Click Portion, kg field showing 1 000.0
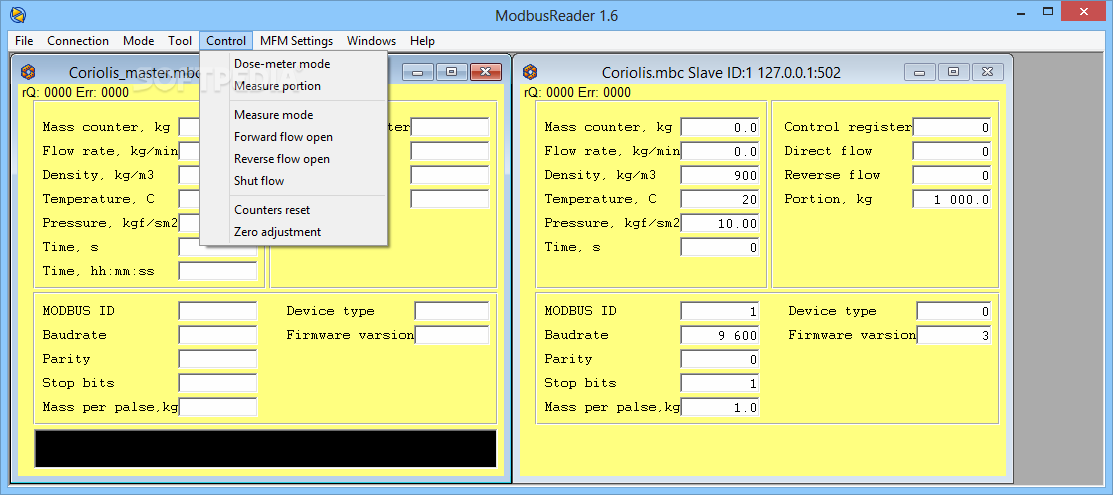Viewport: 1113px width, 495px height. tap(952, 200)
